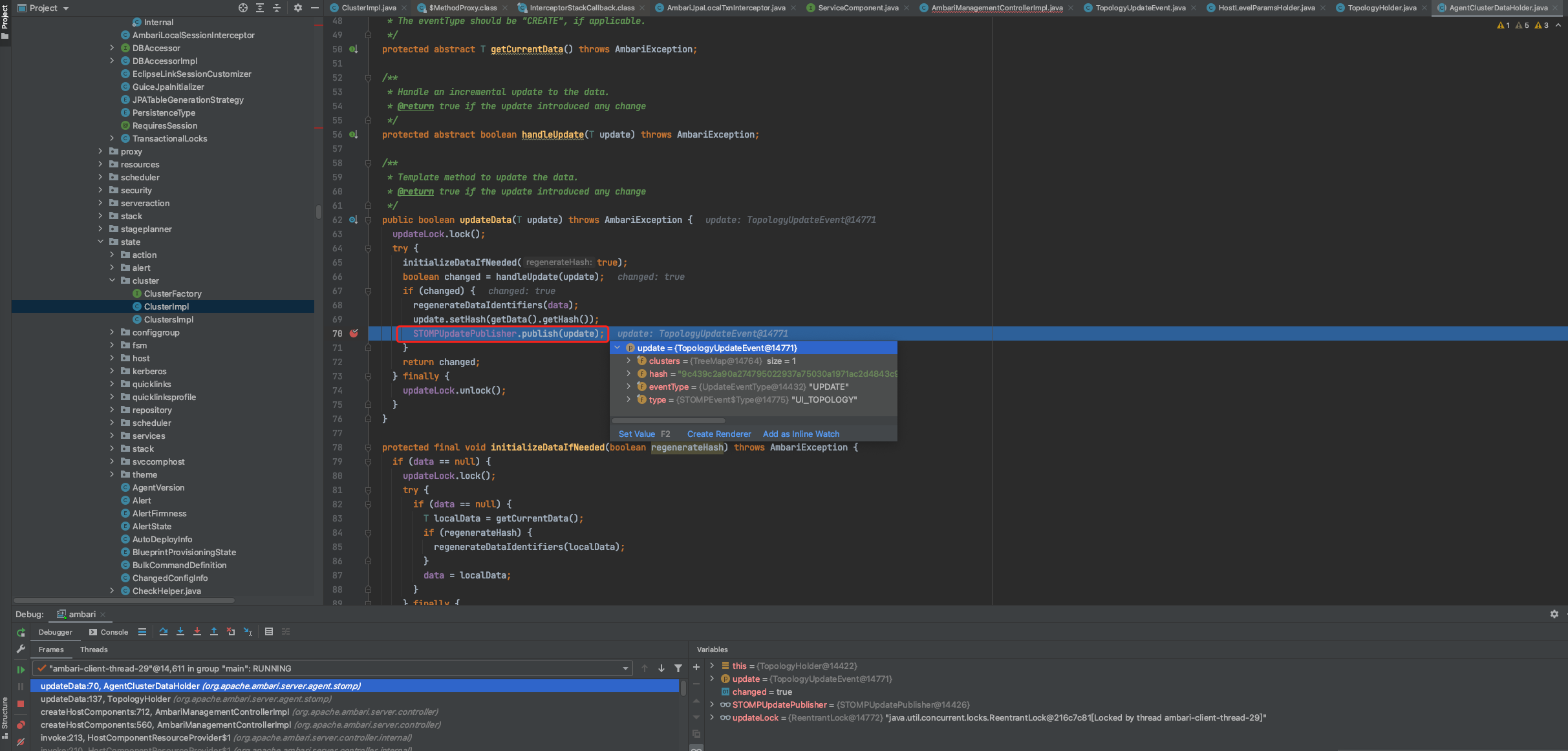Image resolution: width=1568 pixels, height=751 pixels.
Task: Click the Project tree horizontal scrollbar
Action: click(124, 600)
